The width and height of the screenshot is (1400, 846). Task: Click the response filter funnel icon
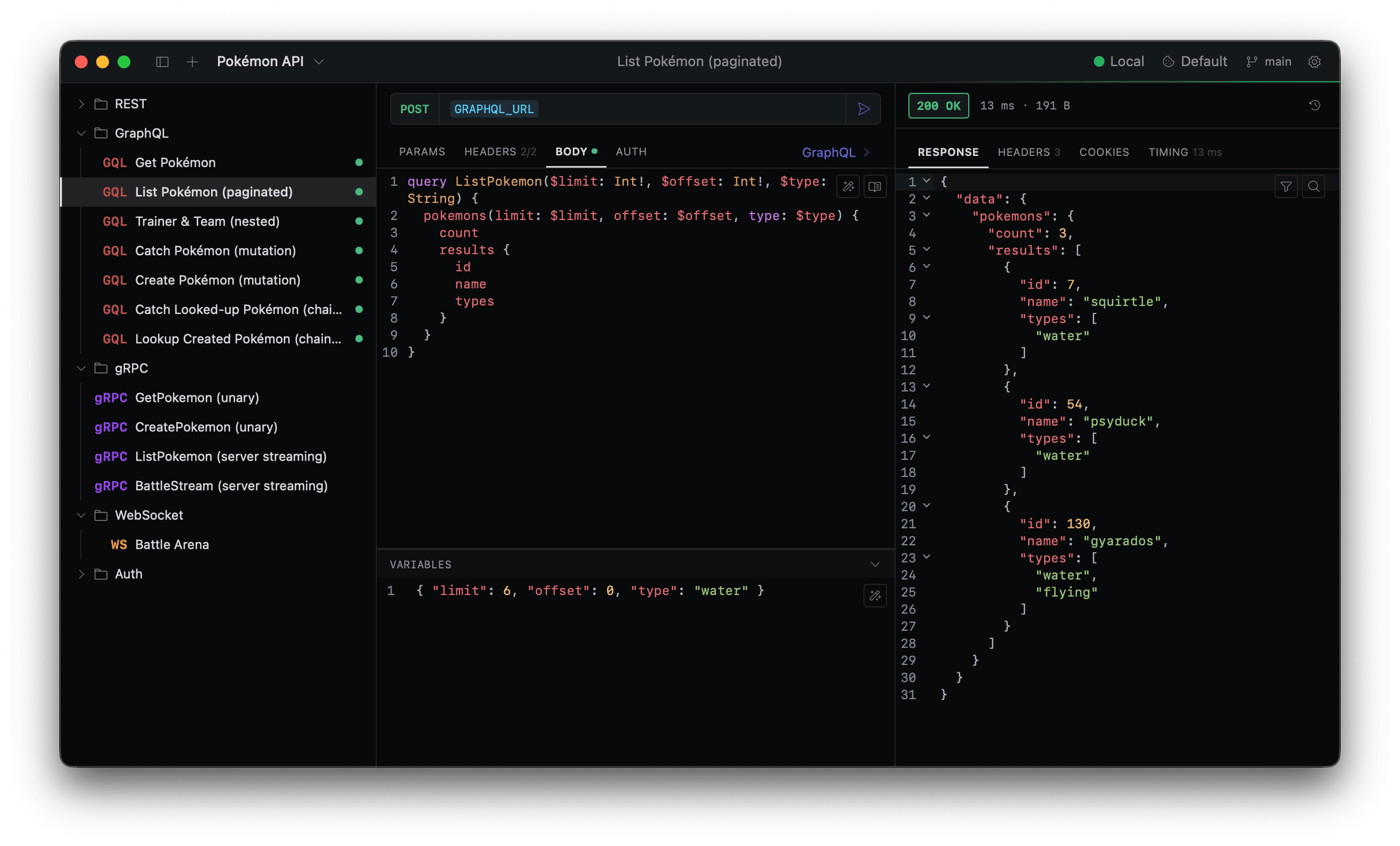click(1286, 187)
